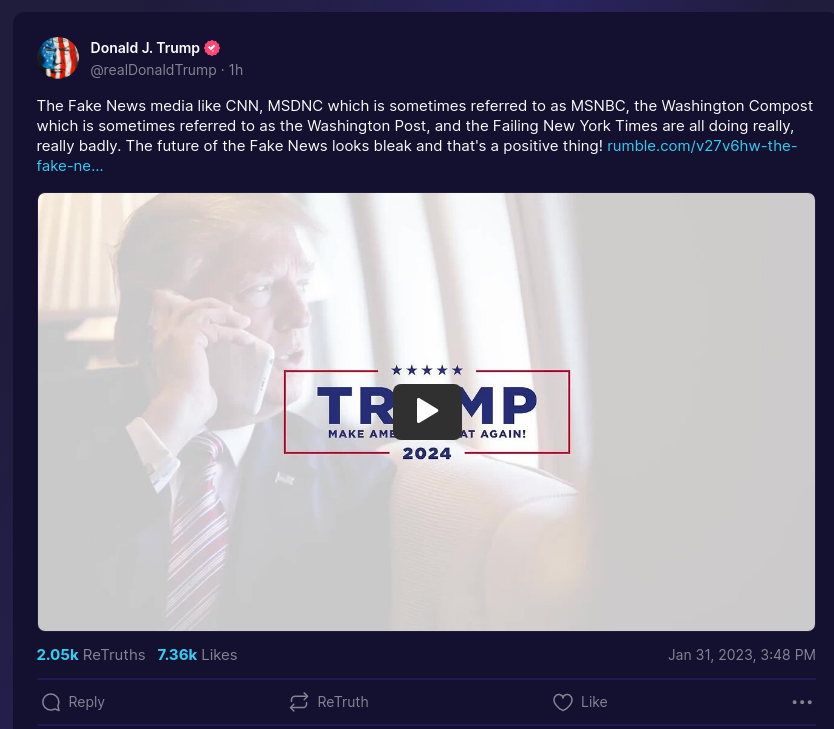
Task: Click the Reply text label
Action: coord(86,702)
